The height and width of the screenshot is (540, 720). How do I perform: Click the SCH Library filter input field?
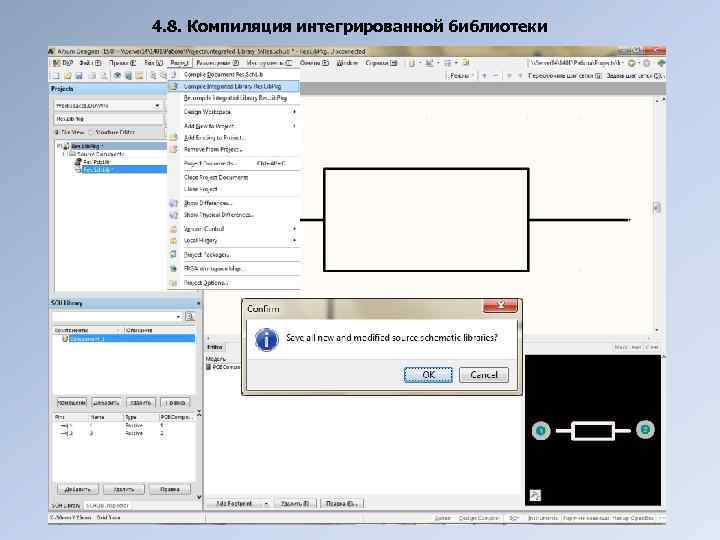113,317
